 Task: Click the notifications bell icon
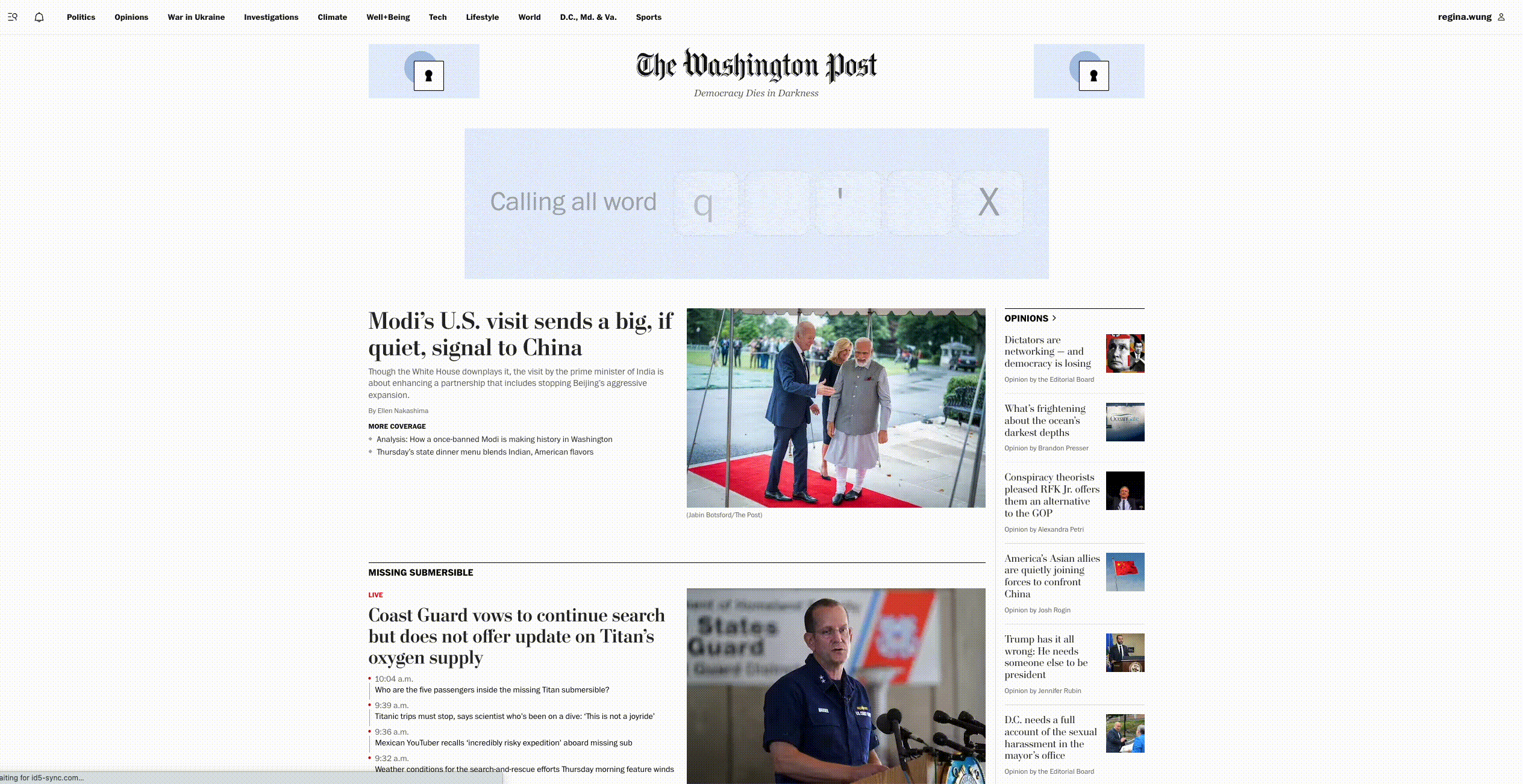(39, 17)
